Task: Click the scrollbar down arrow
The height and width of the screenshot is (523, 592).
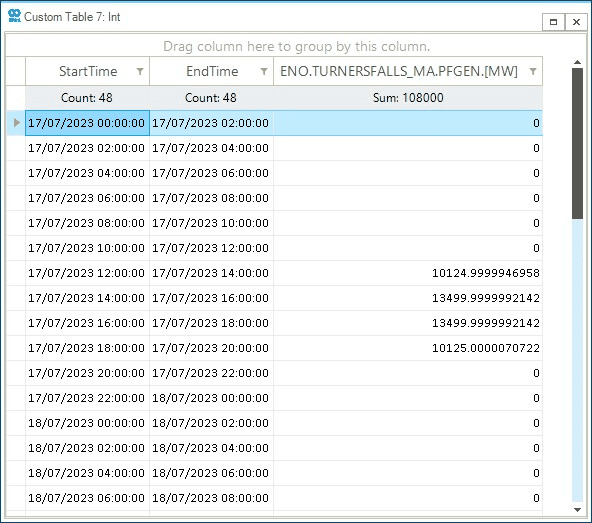Action: click(577, 510)
